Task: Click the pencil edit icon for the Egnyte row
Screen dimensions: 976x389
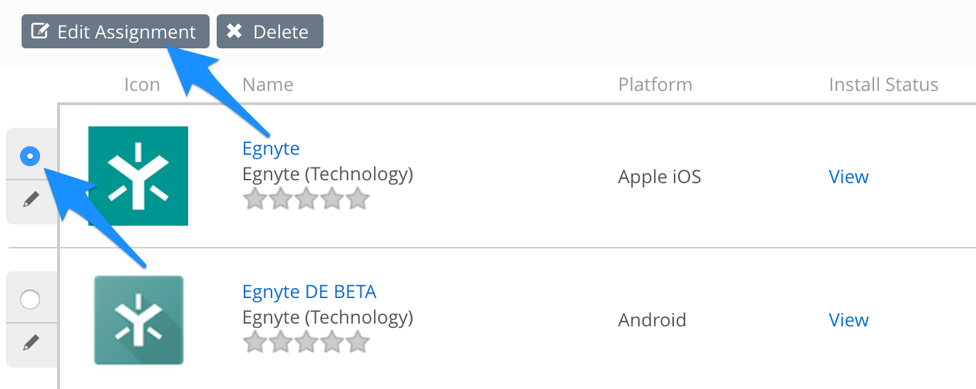Action: pos(30,200)
